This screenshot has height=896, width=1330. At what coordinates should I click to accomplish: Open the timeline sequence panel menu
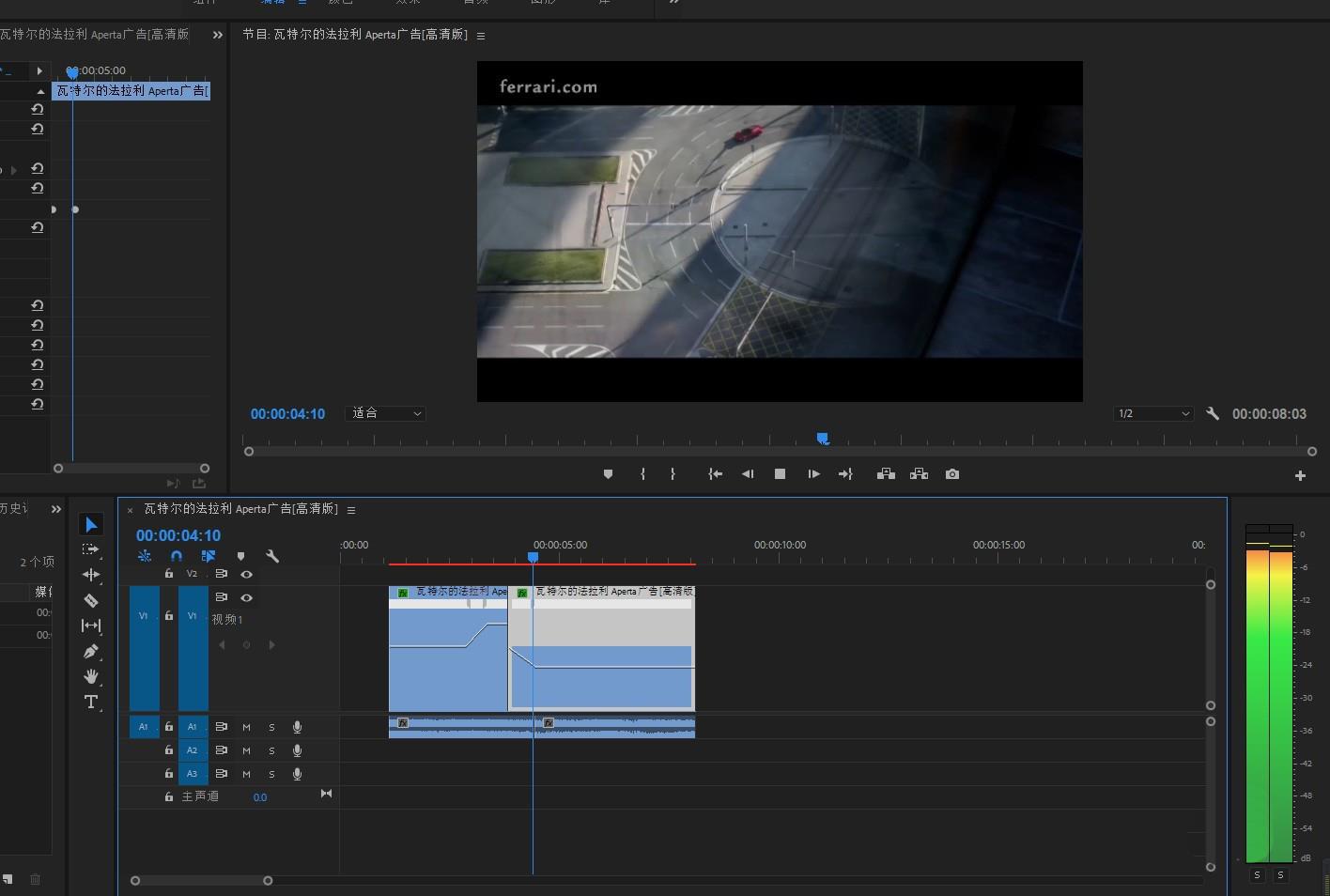pyautogui.click(x=351, y=510)
